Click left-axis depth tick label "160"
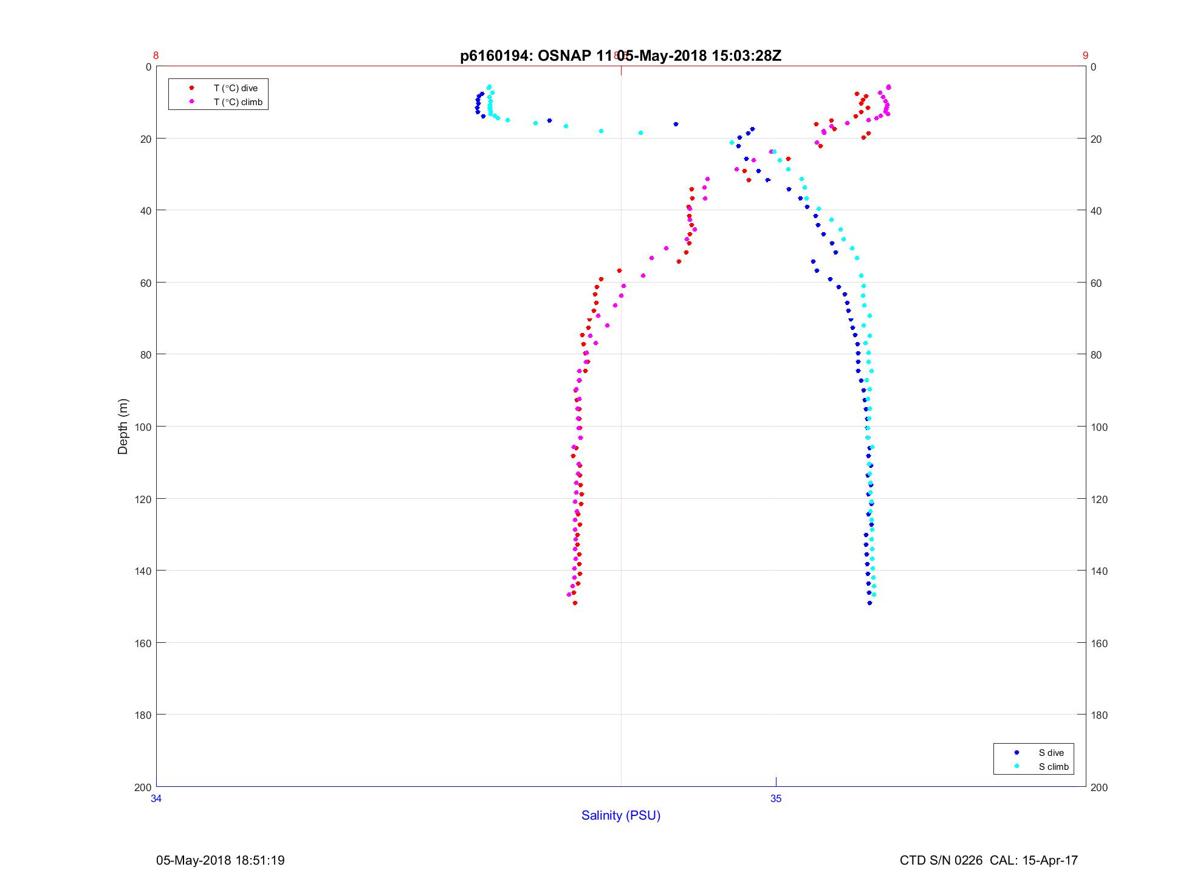 (x=142, y=643)
